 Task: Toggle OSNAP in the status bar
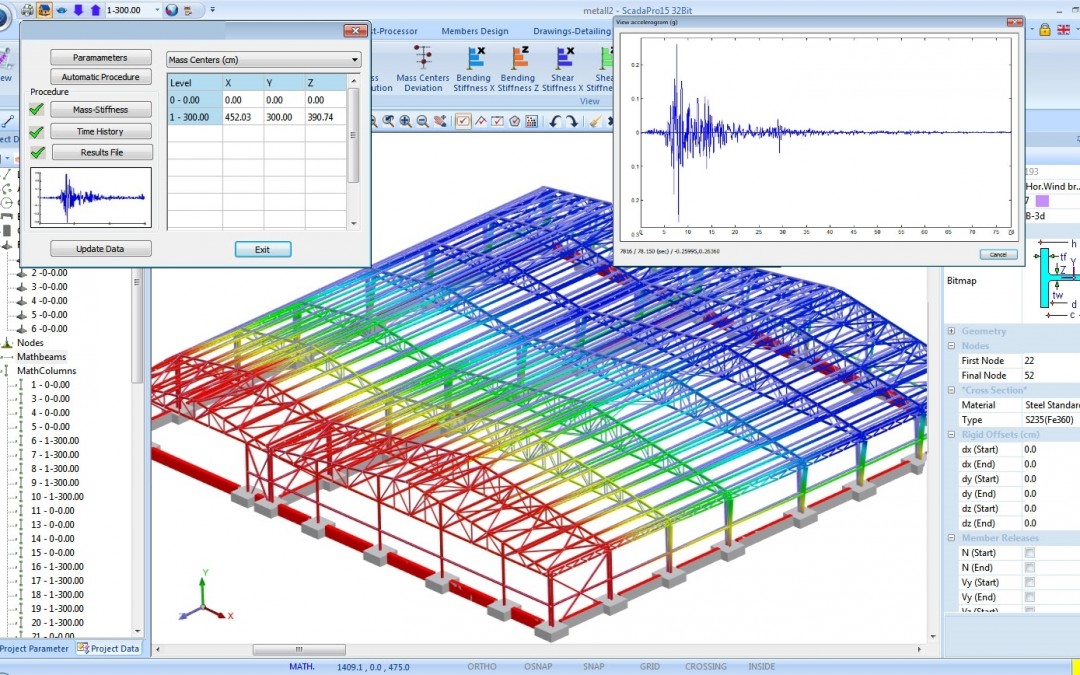(x=537, y=666)
